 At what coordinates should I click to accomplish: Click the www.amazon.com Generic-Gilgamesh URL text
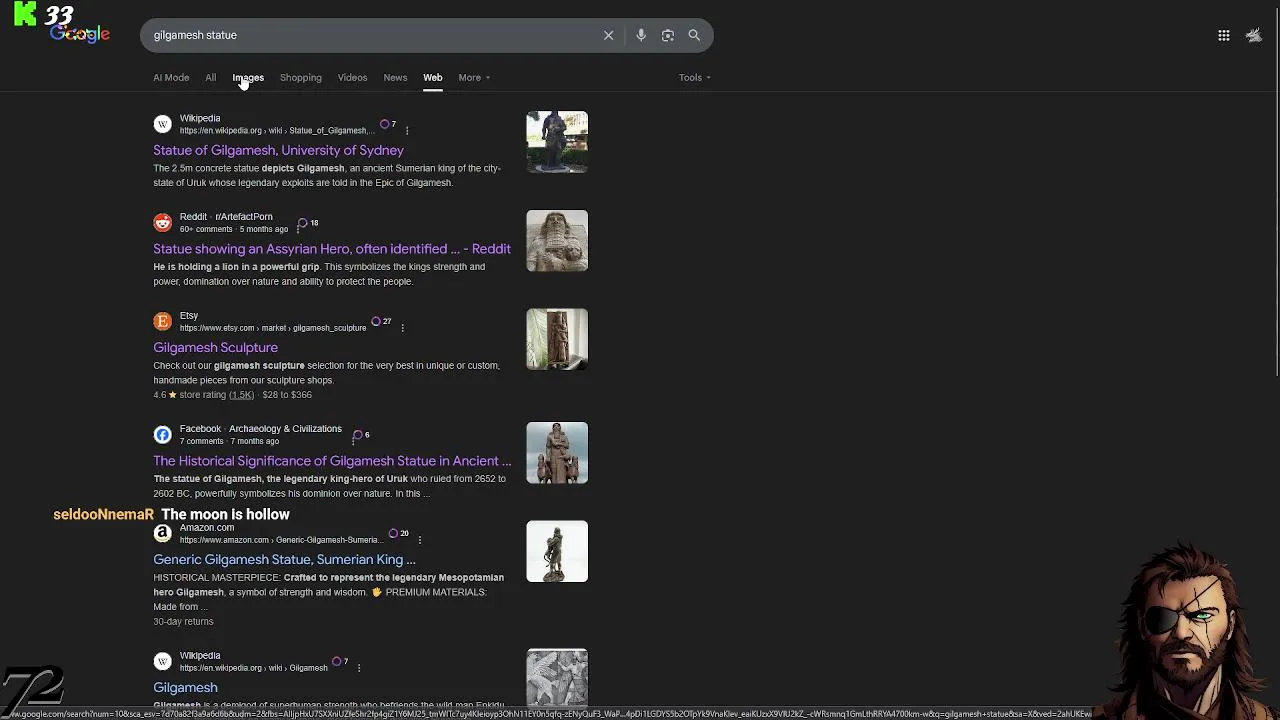(x=280, y=540)
